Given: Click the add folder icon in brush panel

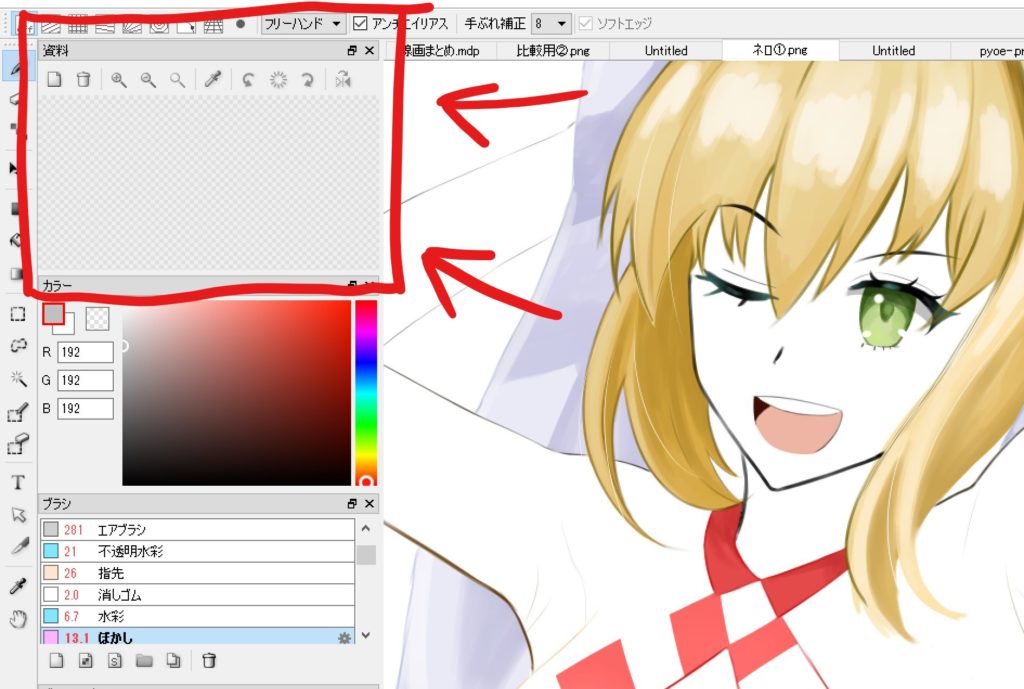Looking at the screenshot, I should (x=144, y=660).
